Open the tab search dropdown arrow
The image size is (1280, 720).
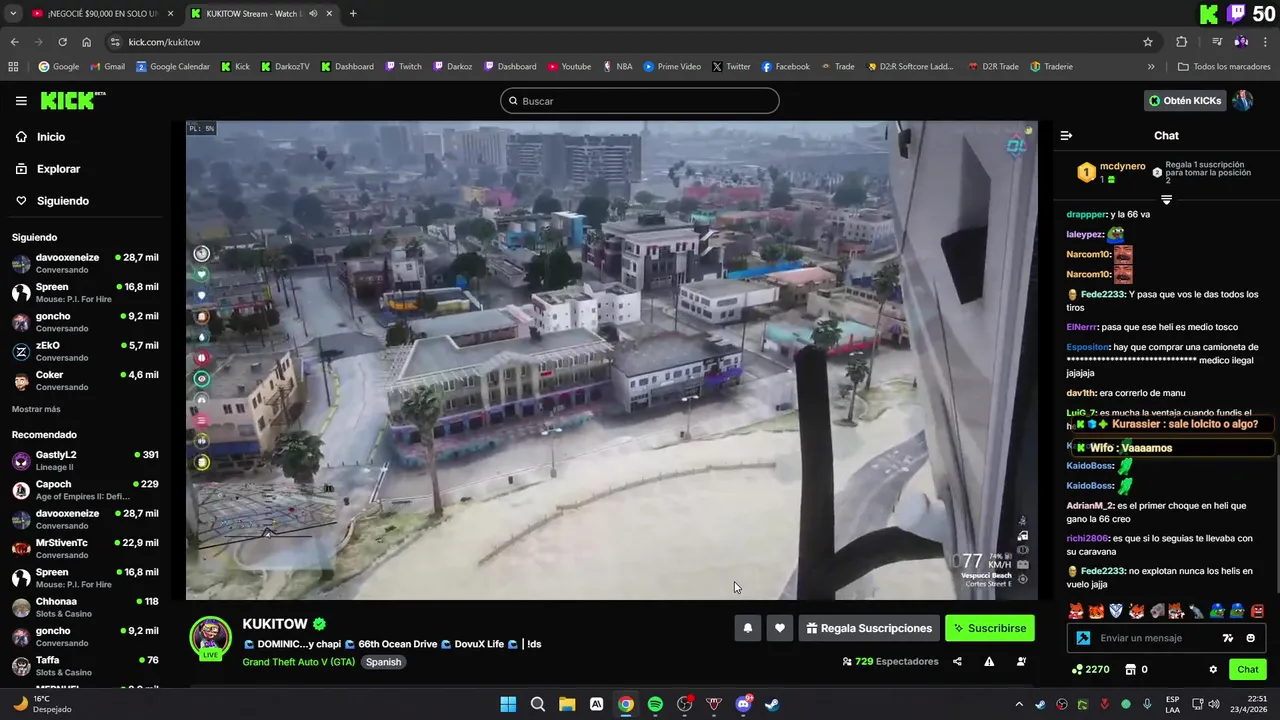tap(13, 14)
